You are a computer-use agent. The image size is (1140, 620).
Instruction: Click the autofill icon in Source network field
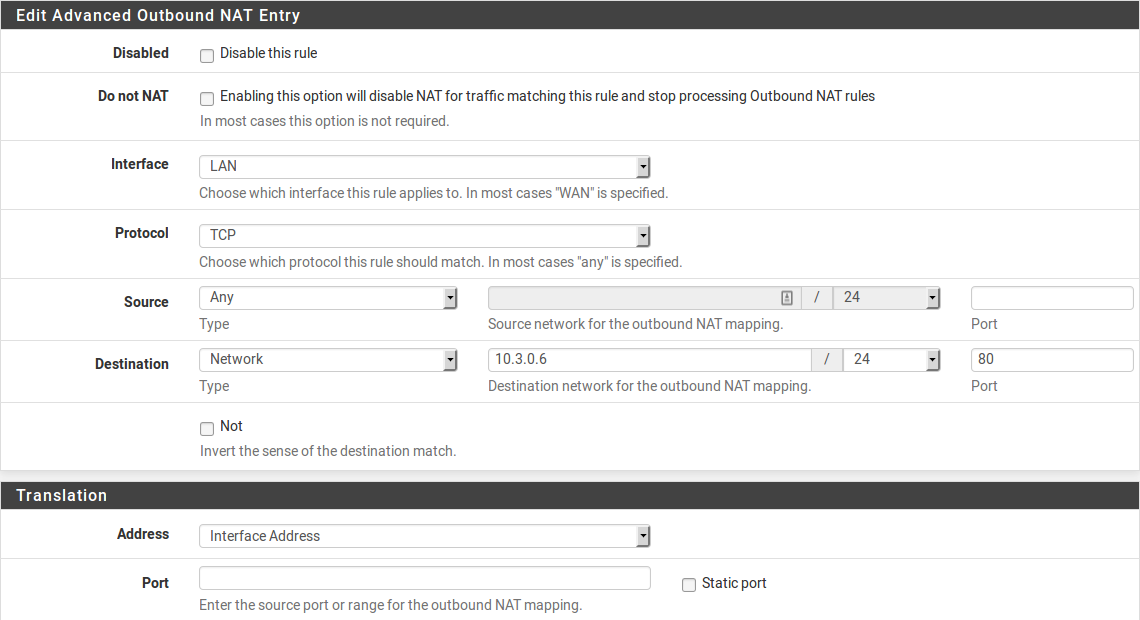coord(787,298)
